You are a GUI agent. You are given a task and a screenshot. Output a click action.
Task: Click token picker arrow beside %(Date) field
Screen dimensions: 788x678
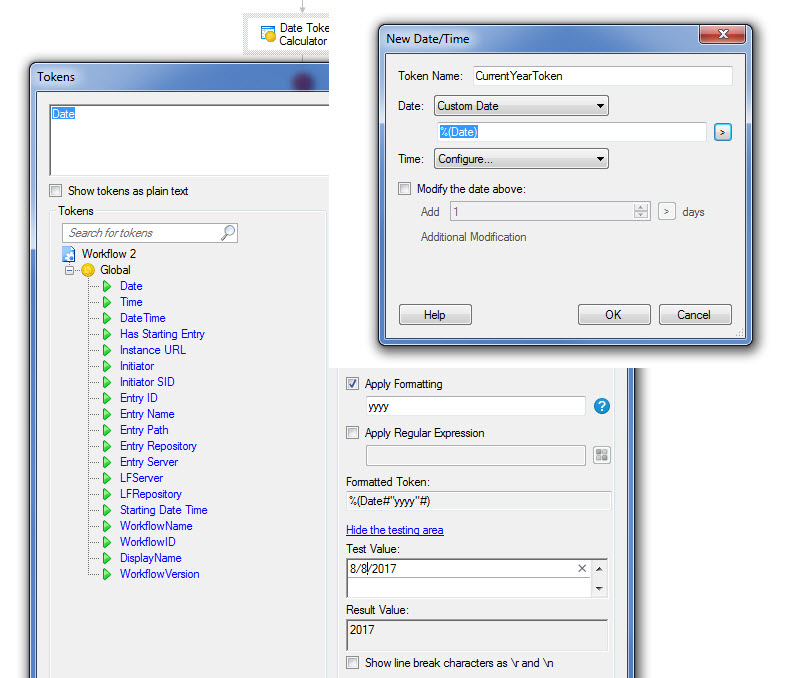click(723, 132)
